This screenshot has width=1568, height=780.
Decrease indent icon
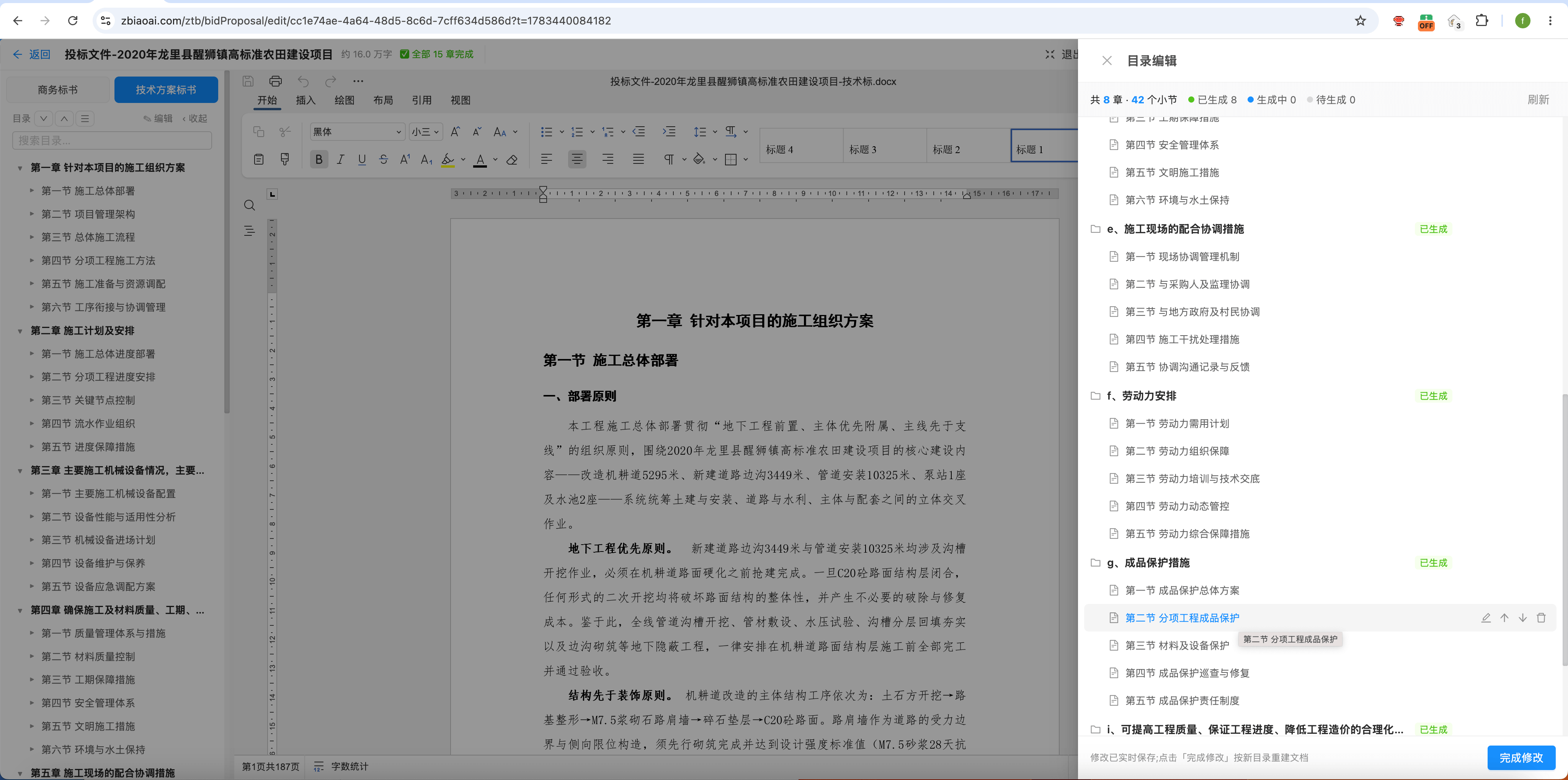[x=639, y=131]
